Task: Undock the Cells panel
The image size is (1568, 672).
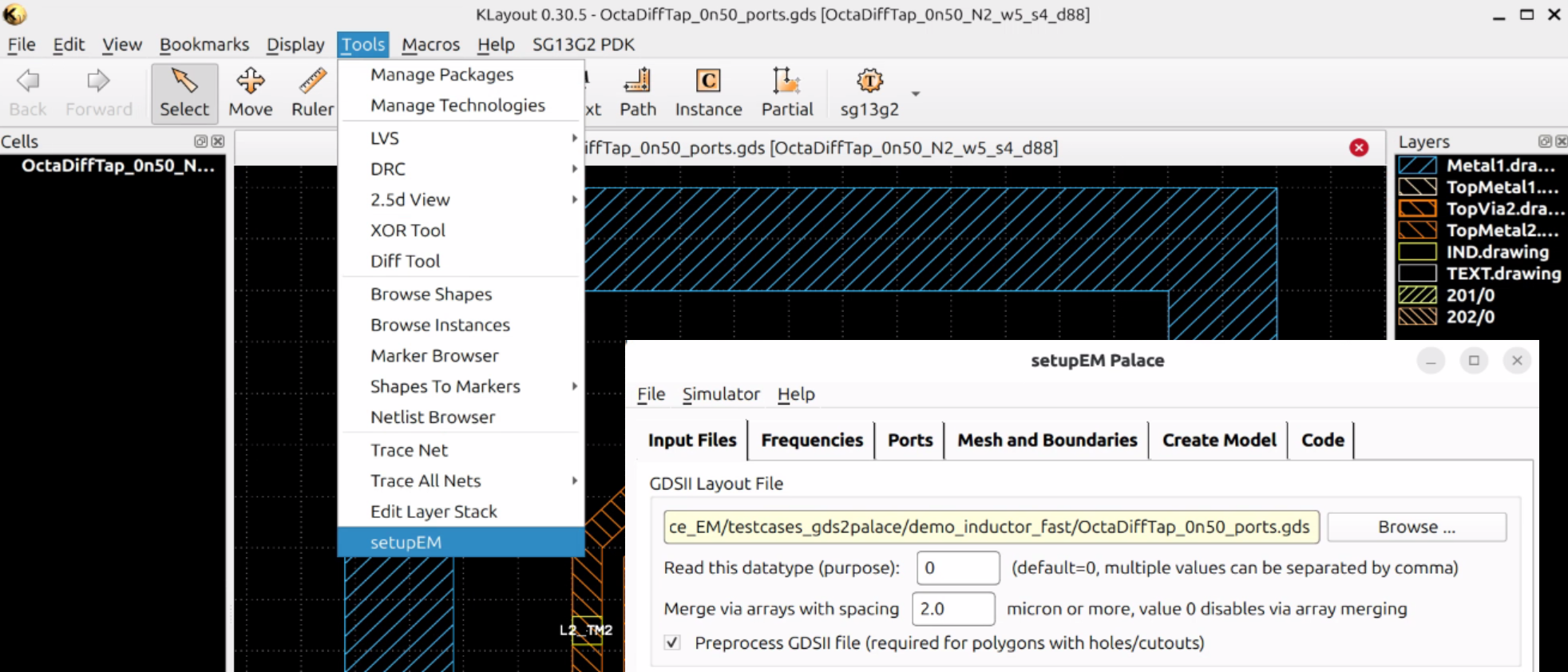Action: [x=200, y=141]
